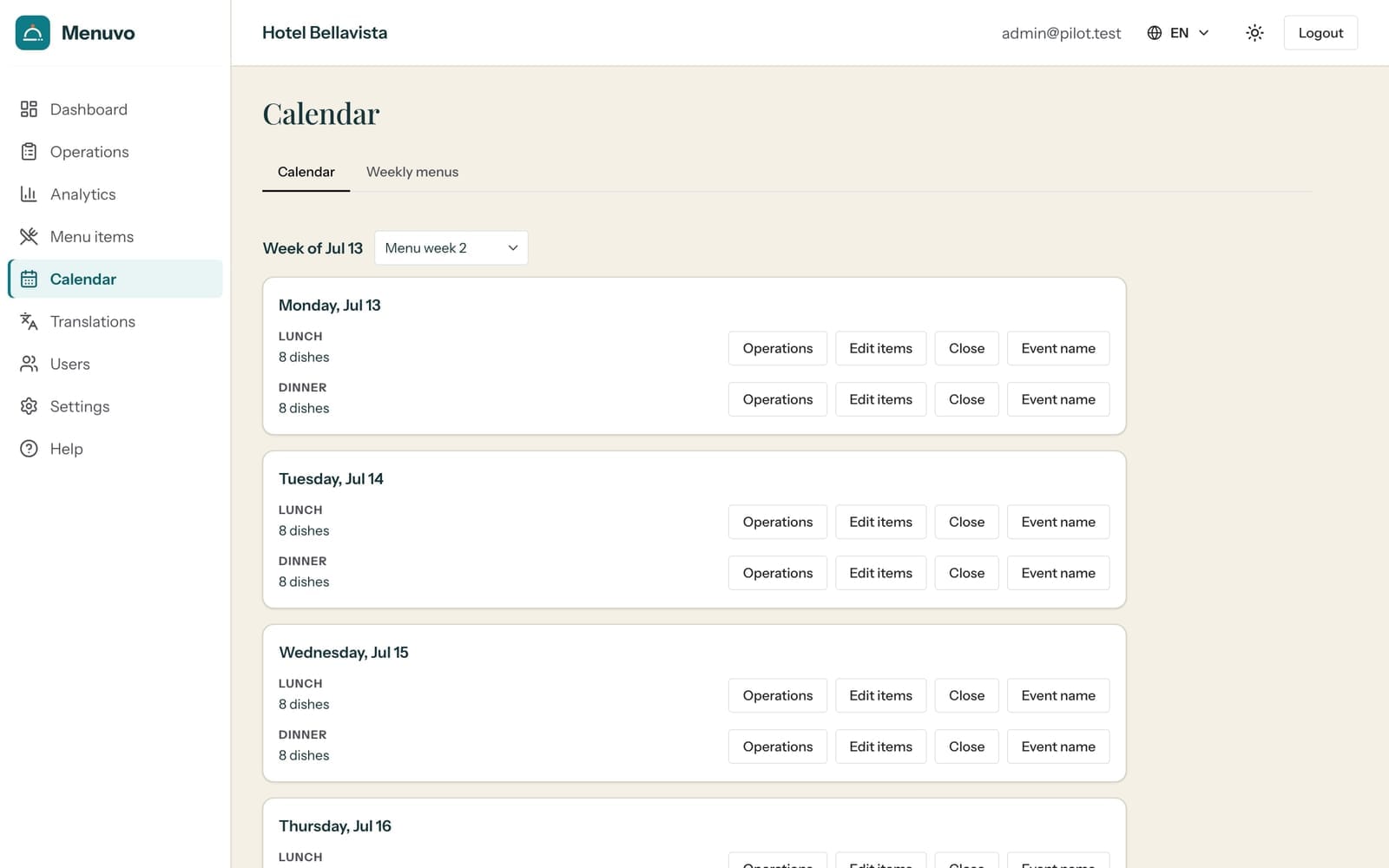Click the Wednesday, Jul 15 heading

click(344, 653)
